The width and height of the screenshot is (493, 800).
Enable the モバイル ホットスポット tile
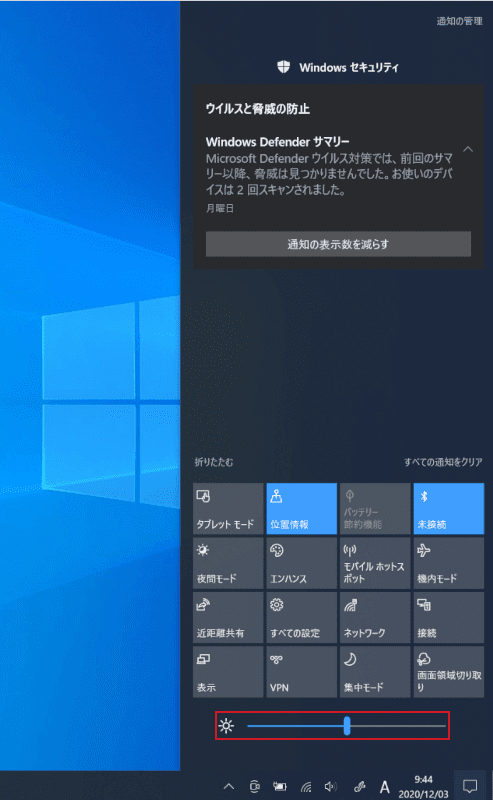375,563
